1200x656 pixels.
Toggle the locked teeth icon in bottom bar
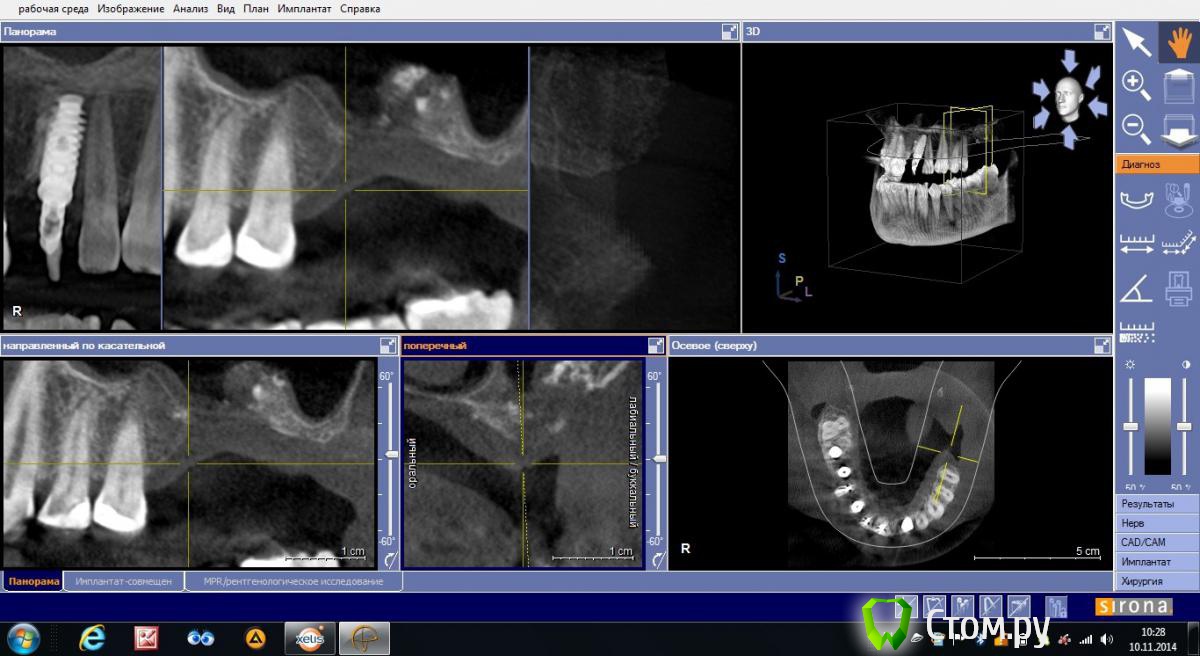[1054, 607]
